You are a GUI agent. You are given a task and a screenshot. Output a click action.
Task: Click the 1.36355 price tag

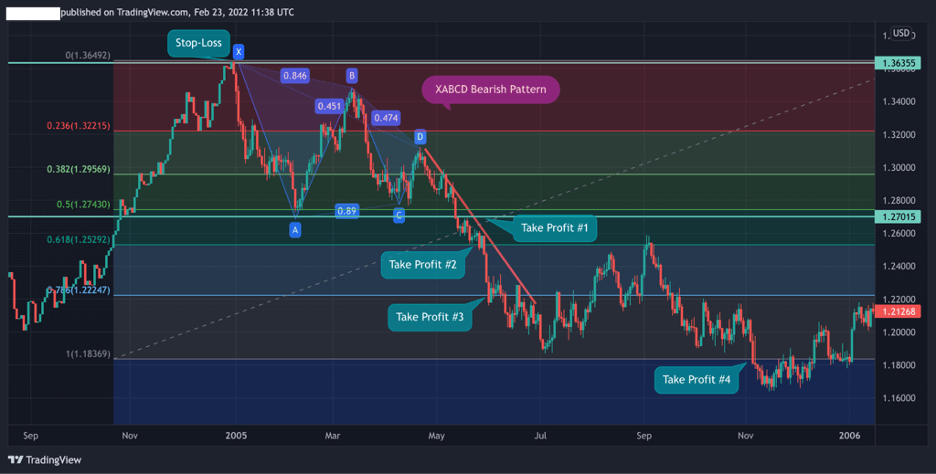coord(898,63)
